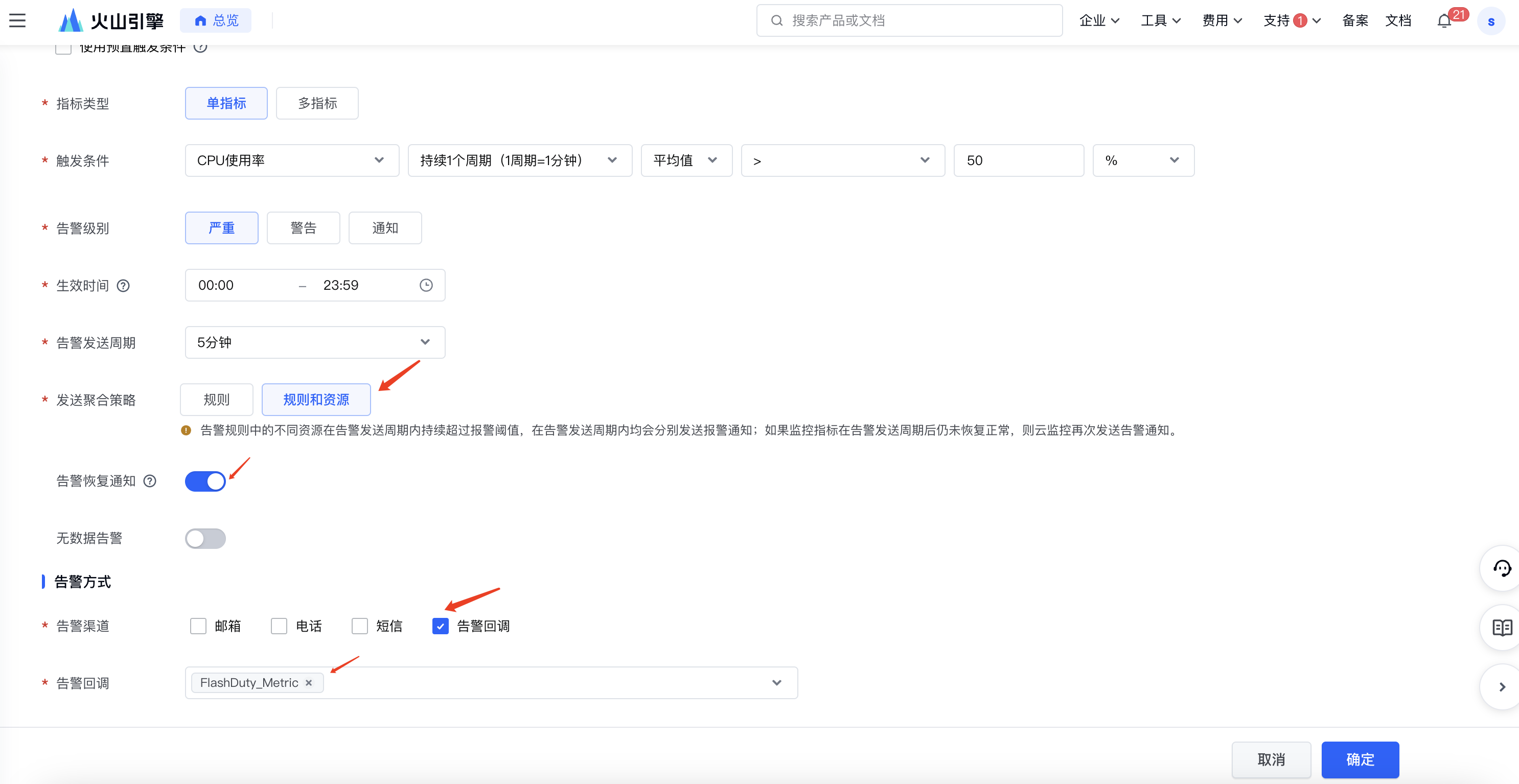Tick the preset trigger condition checkbox
The height and width of the screenshot is (784, 1519).
coord(63,49)
